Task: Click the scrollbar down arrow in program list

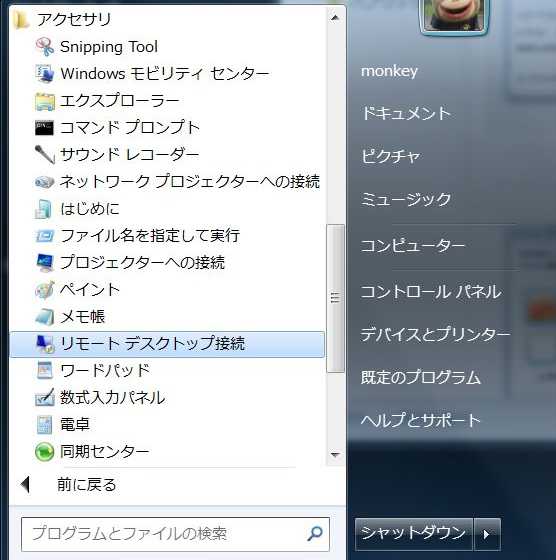Action: [x=335, y=455]
